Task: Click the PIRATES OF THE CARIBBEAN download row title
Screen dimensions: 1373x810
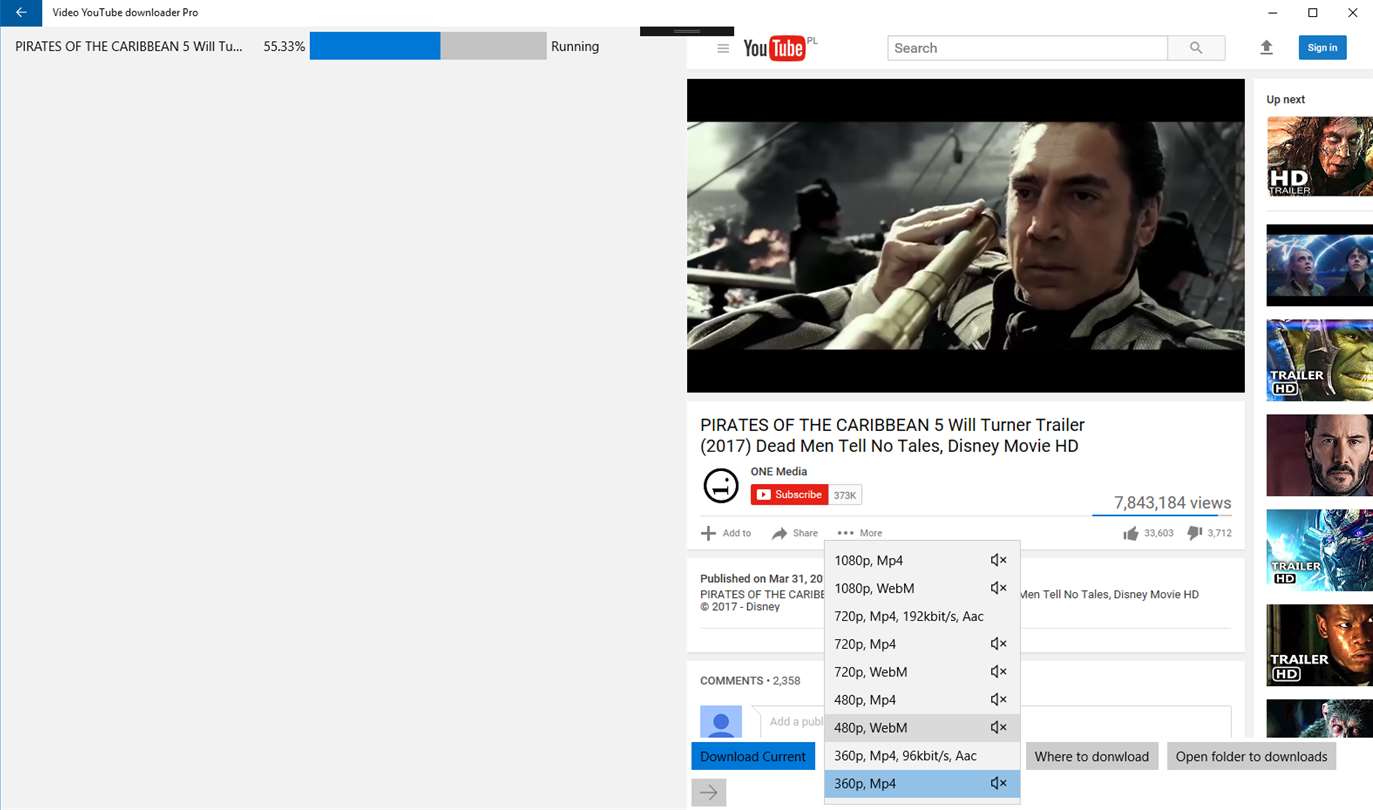Action: (x=129, y=46)
